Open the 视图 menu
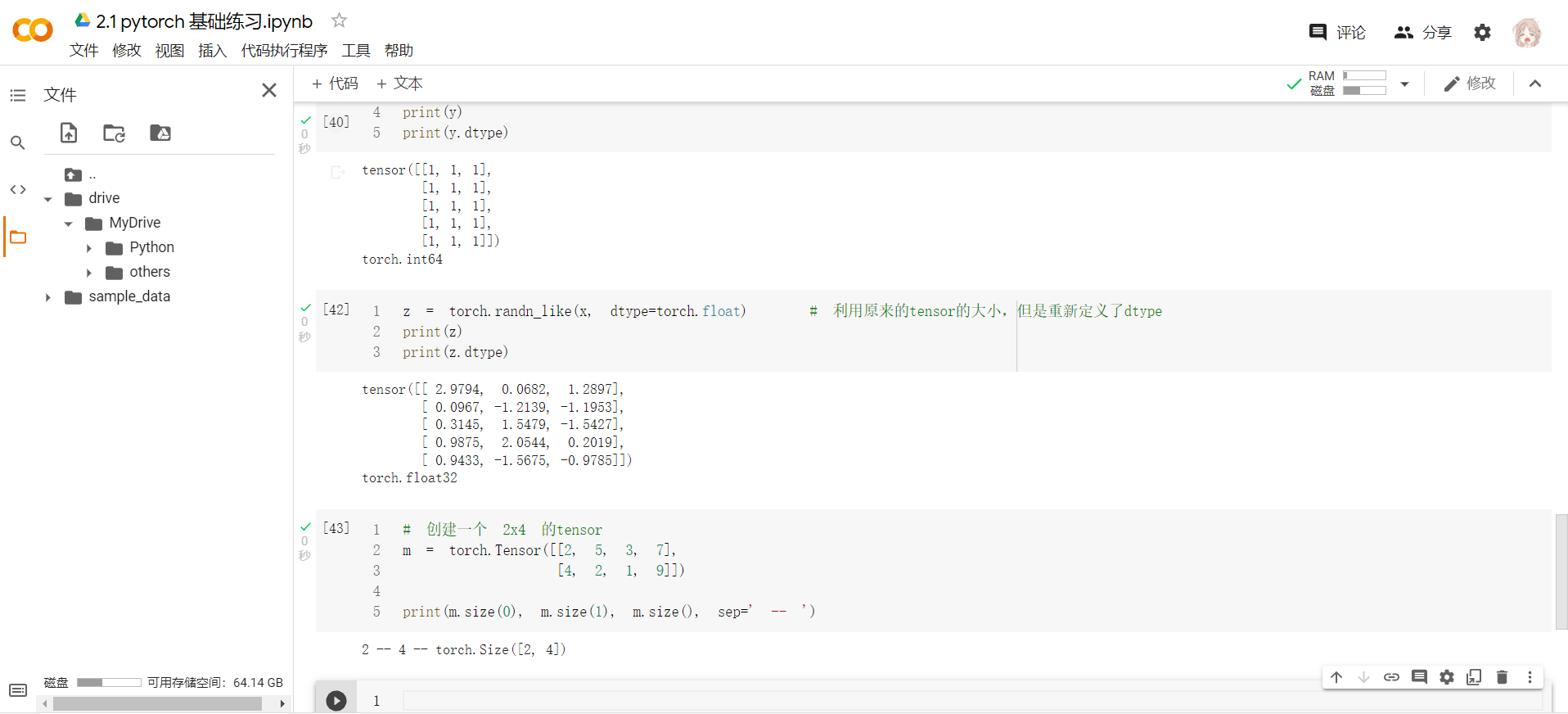Screen dimensions: 1568x714 click(x=169, y=51)
